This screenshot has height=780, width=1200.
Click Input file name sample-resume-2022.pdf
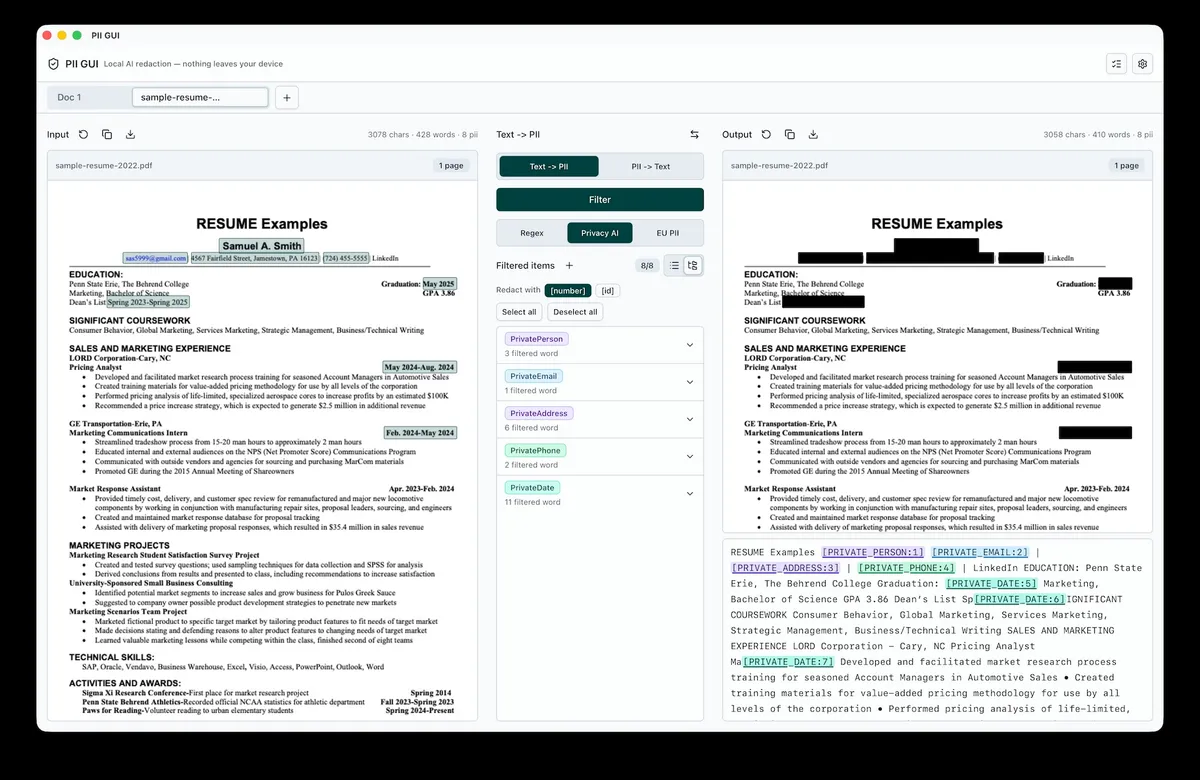click(104, 166)
